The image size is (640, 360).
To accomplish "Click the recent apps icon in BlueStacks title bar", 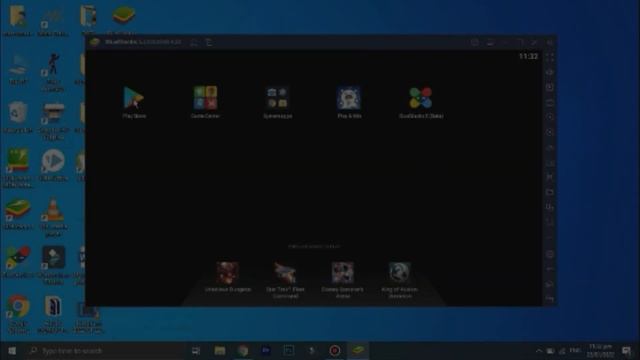I will point(209,42).
